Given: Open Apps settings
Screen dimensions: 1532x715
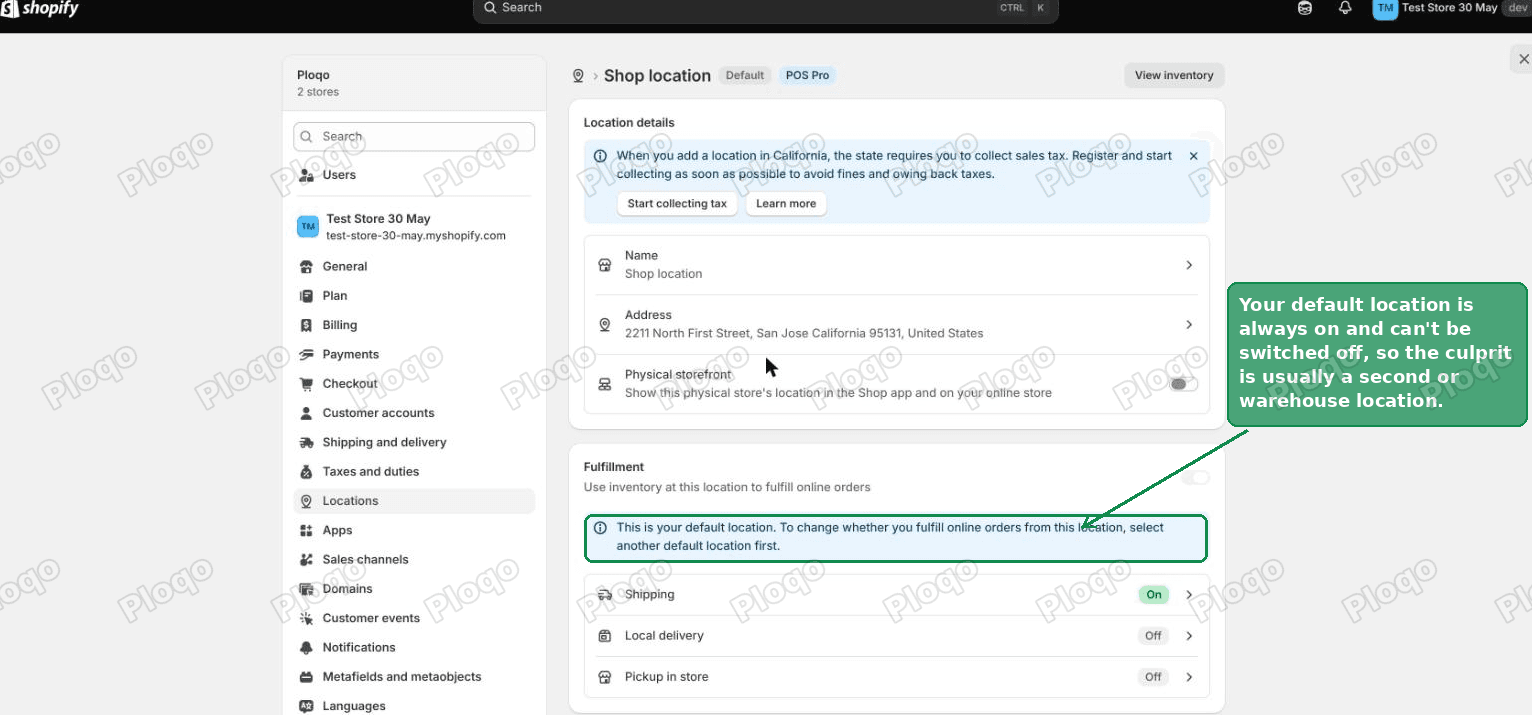Looking at the screenshot, I should pyautogui.click(x=414, y=530).
